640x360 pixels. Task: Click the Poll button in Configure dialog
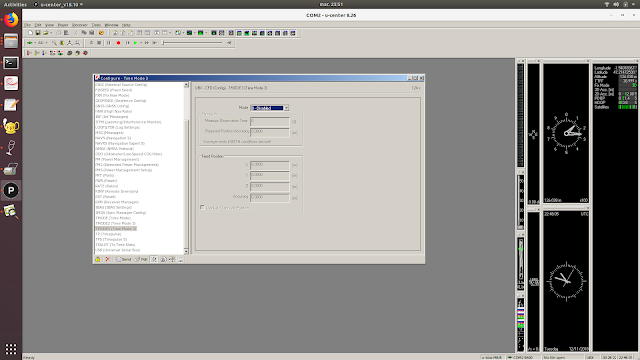[141, 259]
